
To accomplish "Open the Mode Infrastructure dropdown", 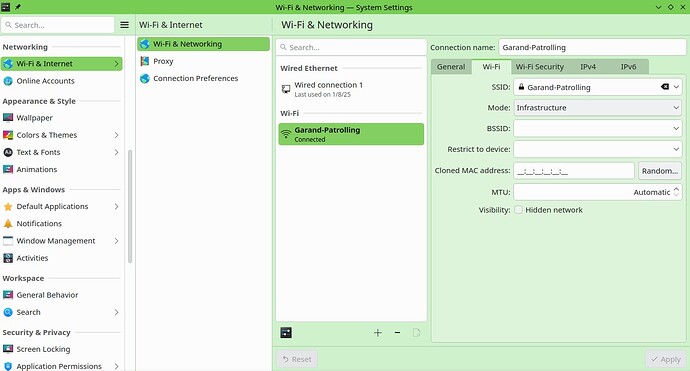I will (598, 108).
